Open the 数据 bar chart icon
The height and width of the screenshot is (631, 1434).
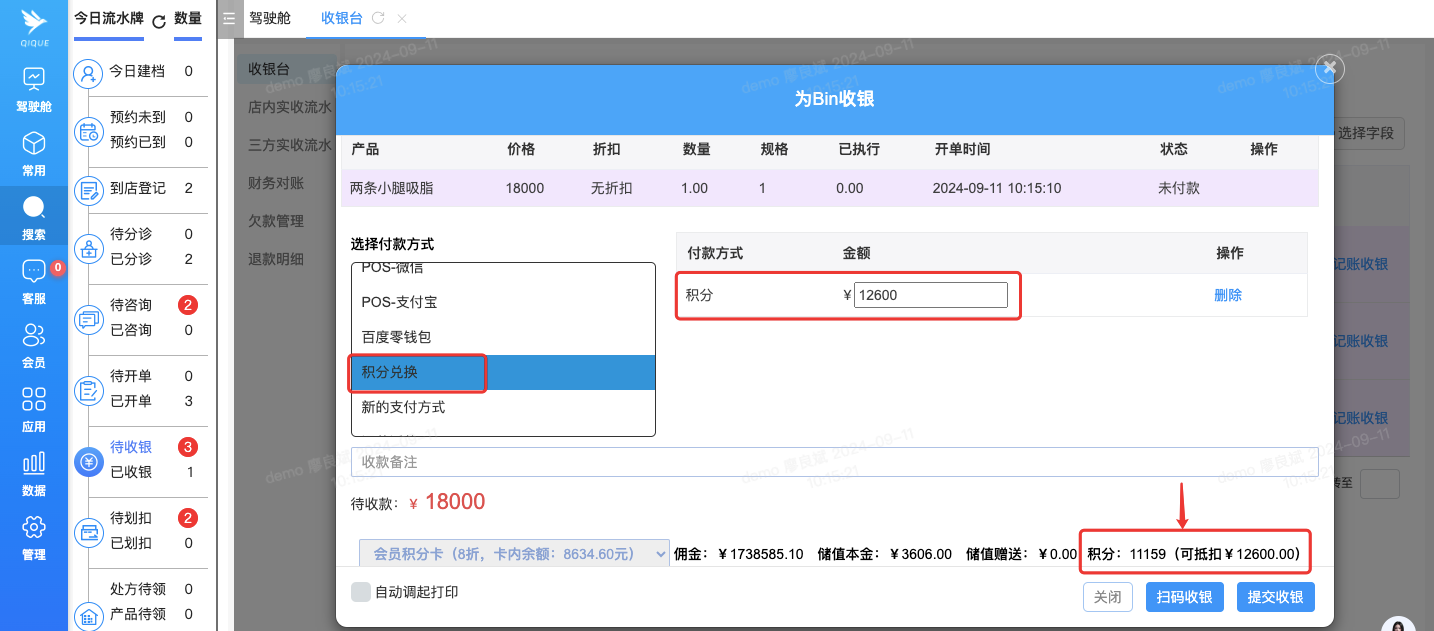(34, 463)
